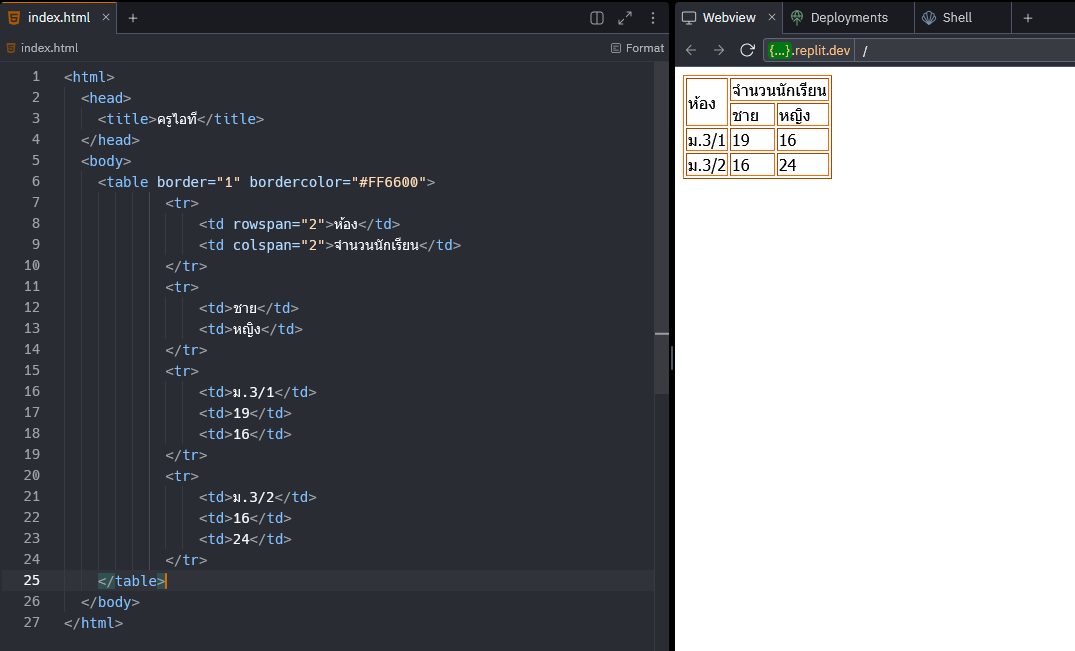The image size is (1075, 651).
Task: Click index.html in the breadcrumb bar
Action: pos(48,48)
